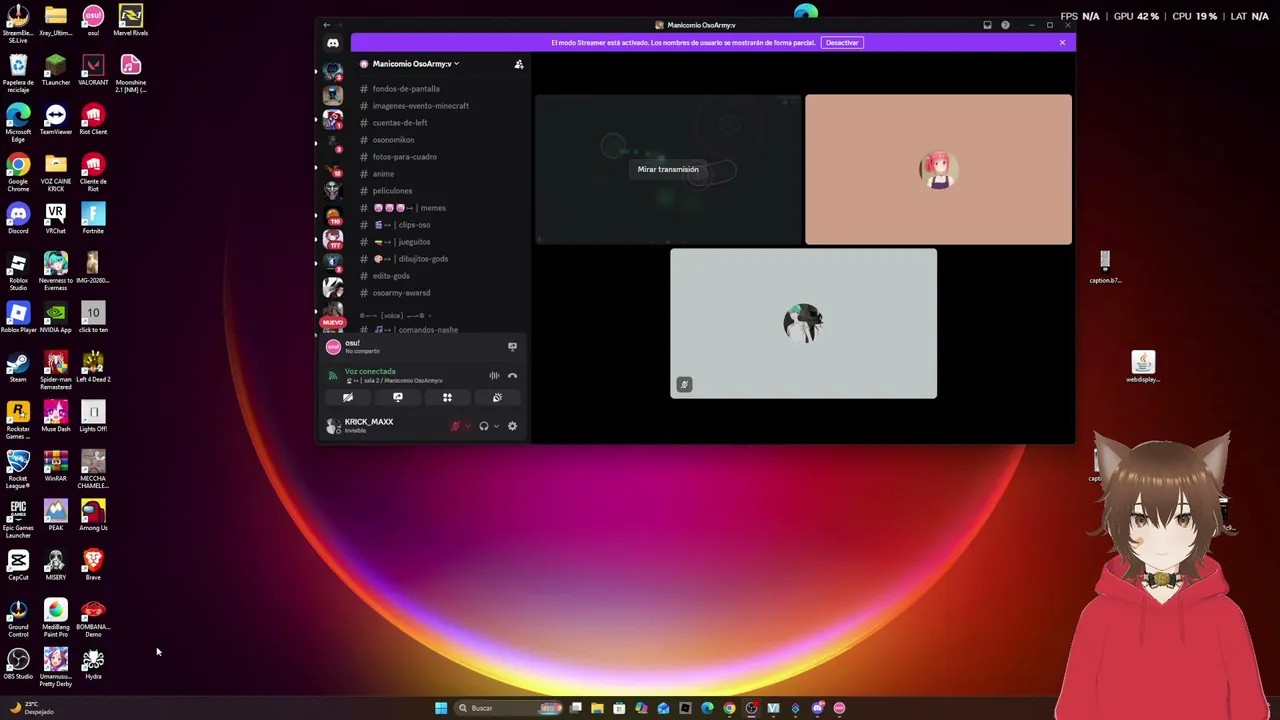
Task: Share your screen from the voice panel
Action: [x=398, y=398]
